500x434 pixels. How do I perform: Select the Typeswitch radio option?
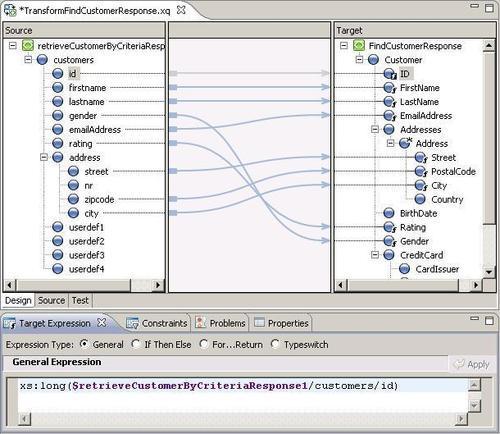[275, 344]
